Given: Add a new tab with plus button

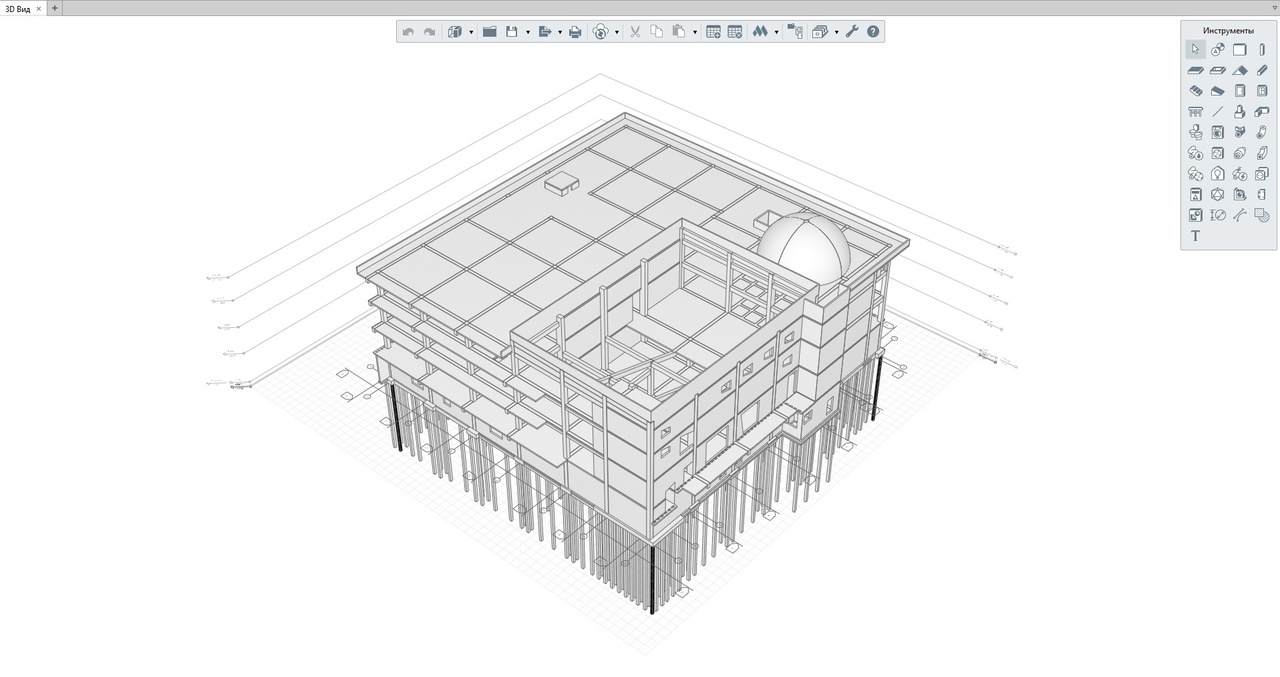Looking at the screenshot, I should pos(55,8).
